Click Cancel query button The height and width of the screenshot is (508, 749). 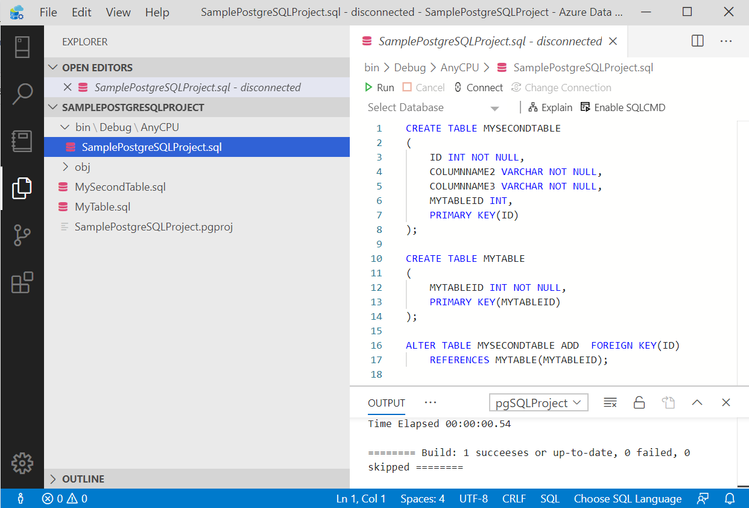(424, 87)
